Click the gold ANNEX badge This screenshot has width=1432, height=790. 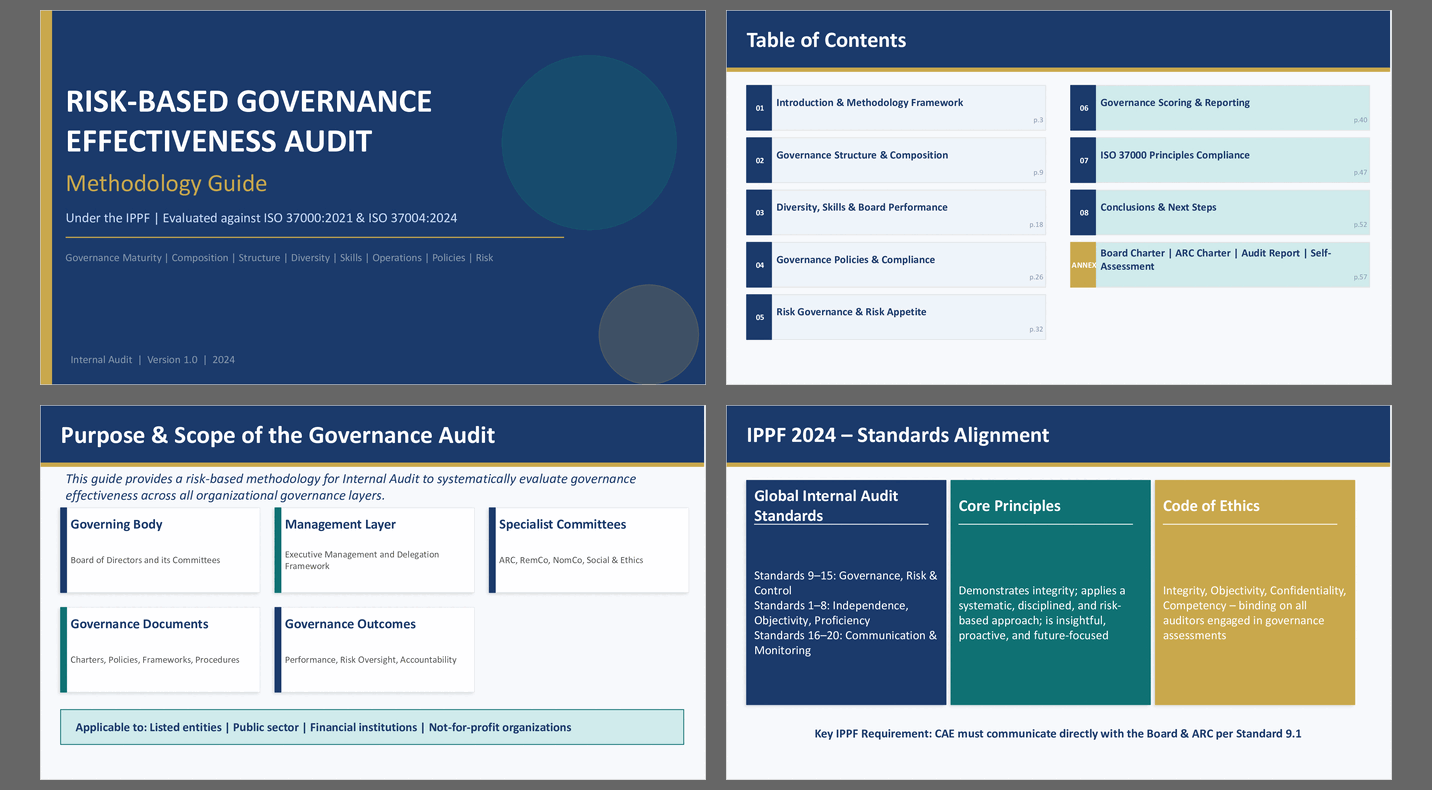coord(1083,265)
